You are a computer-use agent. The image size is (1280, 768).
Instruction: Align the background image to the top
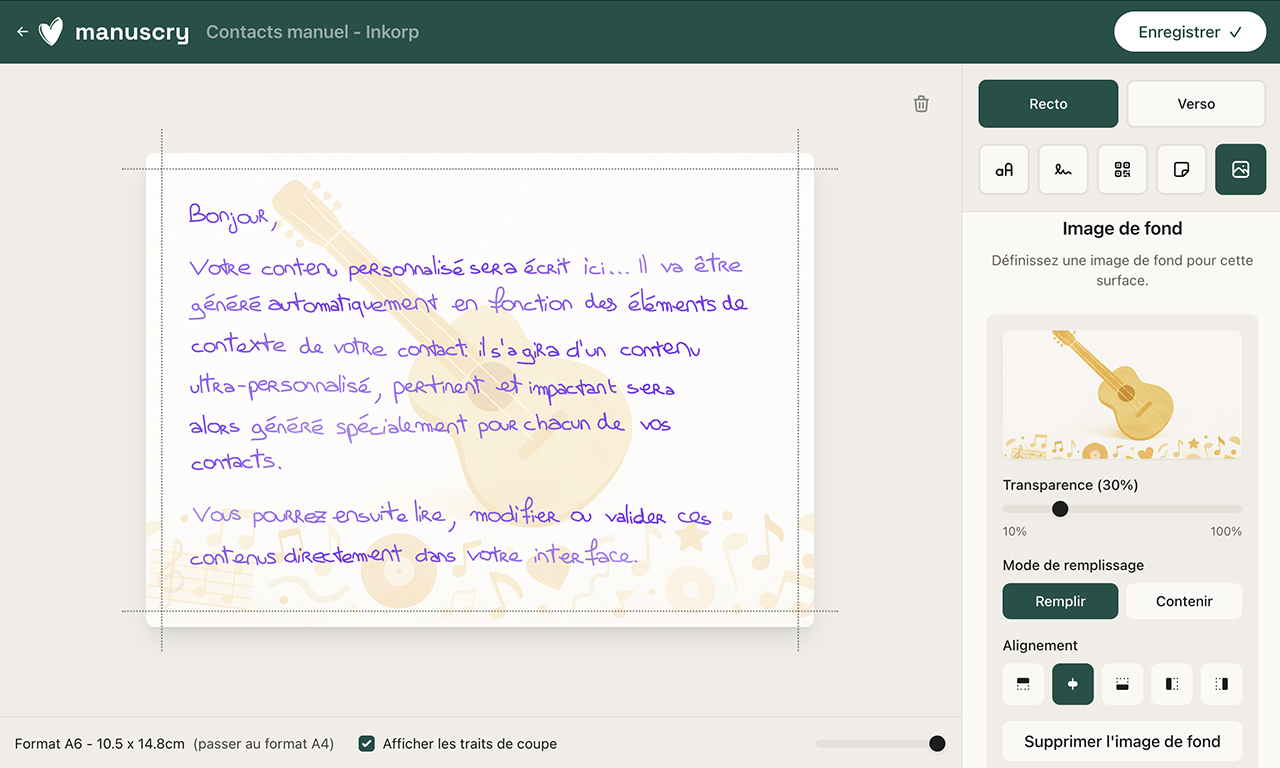pyautogui.click(x=1023, y=684)
